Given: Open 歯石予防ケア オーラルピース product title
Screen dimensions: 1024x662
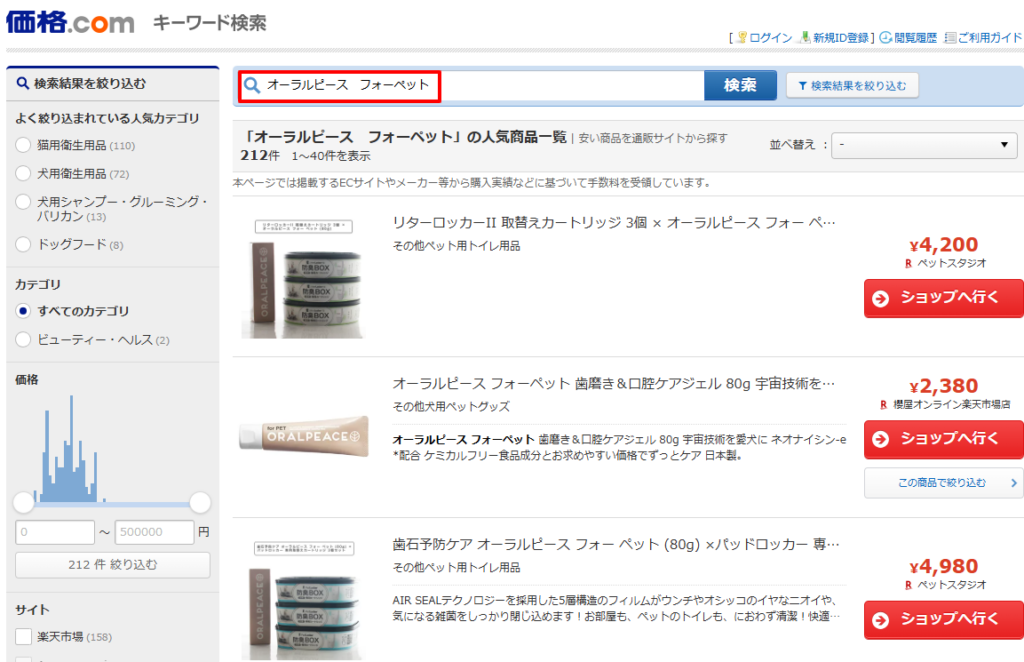Looking at the screenshot, I should click(x=616, y=544).
